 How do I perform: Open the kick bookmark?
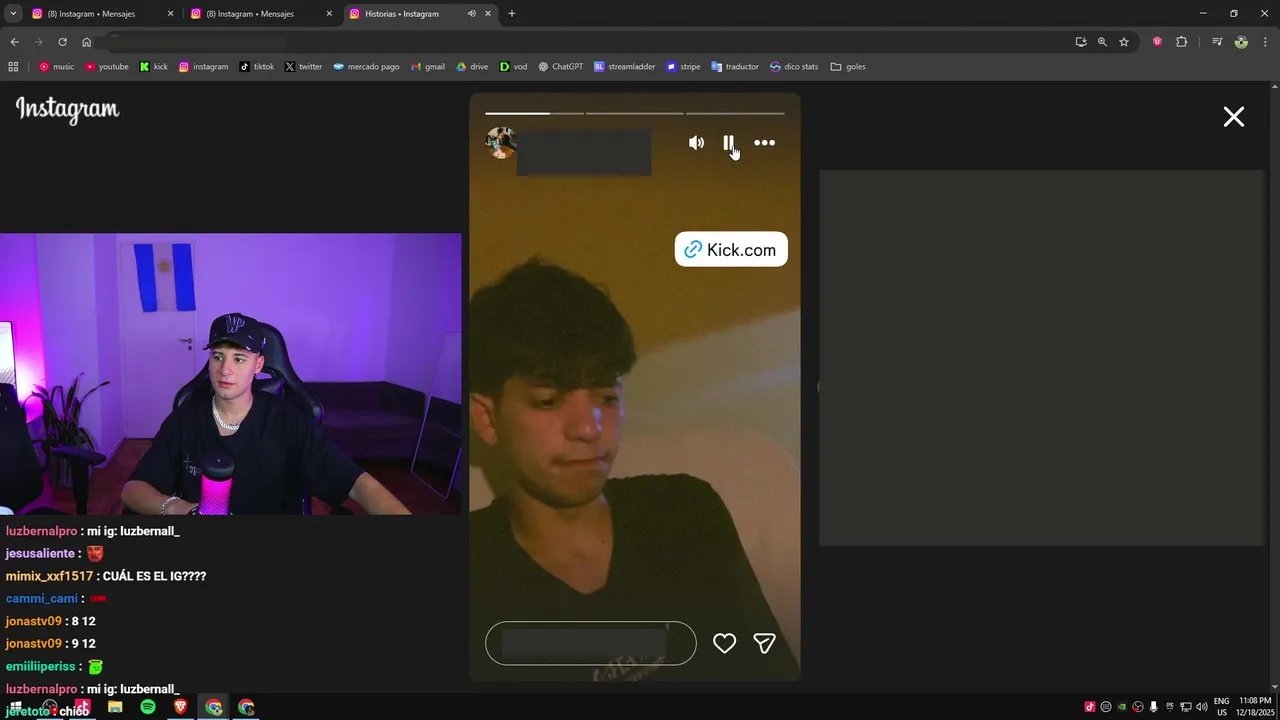point(153,67)
